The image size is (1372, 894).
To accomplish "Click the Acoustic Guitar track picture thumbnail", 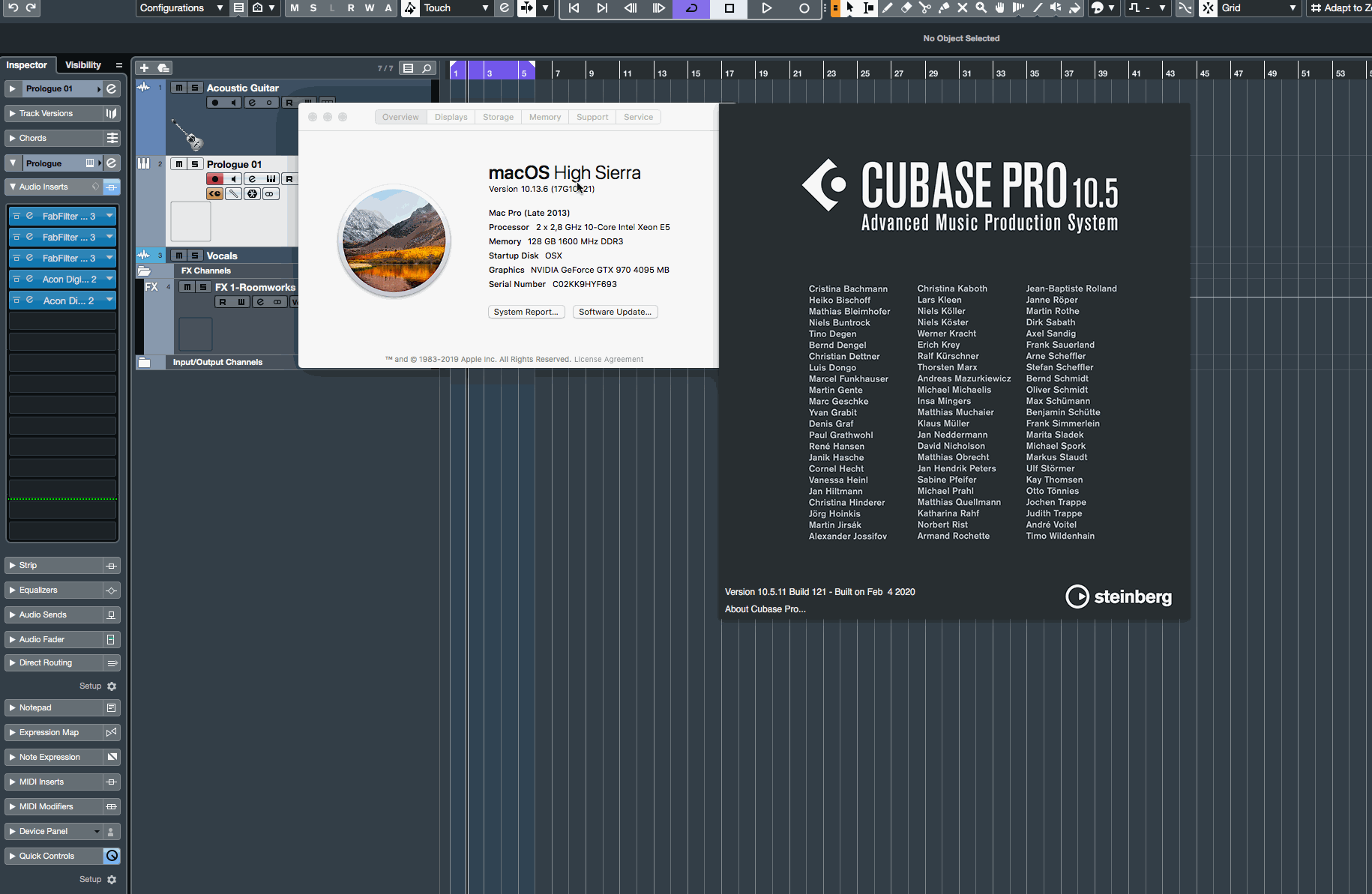I will [x=187, y=135].
